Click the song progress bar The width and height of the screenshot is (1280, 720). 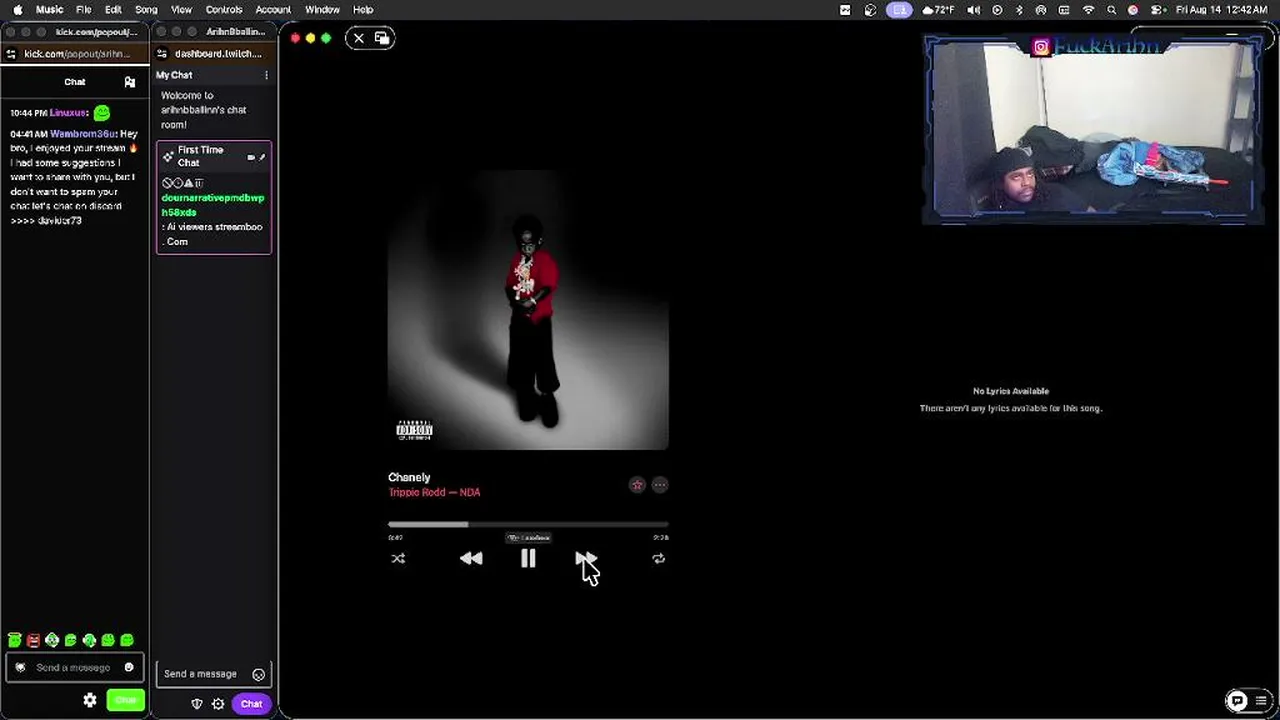528,524
